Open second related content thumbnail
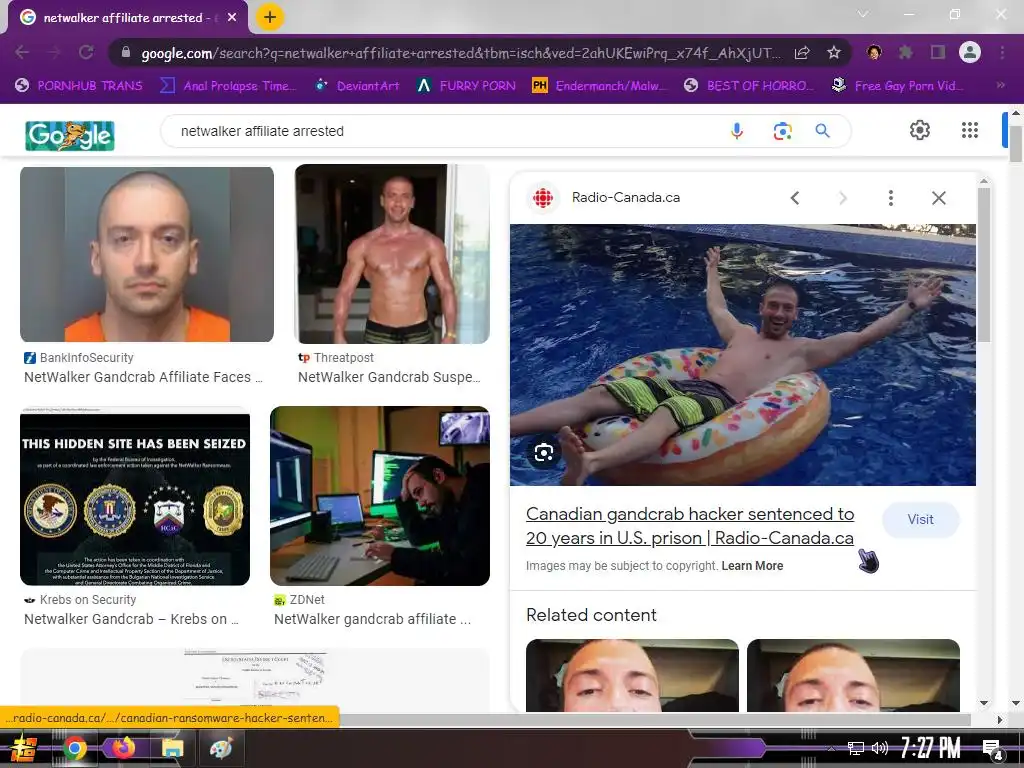Viewport: 1024px width, 768px height. click(x=853, y=675)
